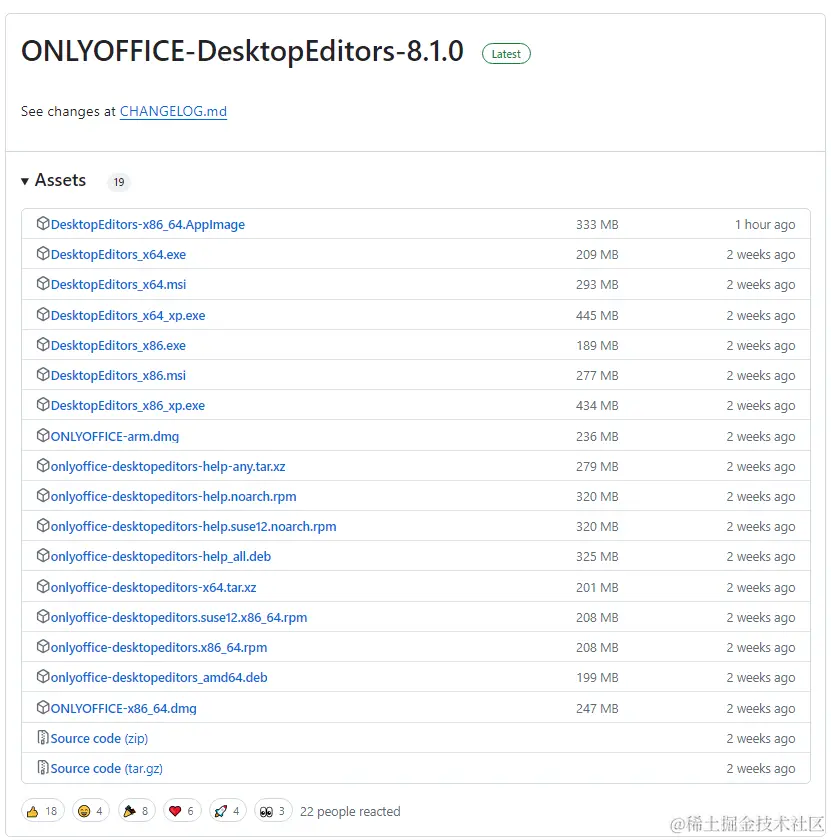Download DesktopEditors_x64_xp.exe file
Screen dimensions: 831x840
pos(128,316)
